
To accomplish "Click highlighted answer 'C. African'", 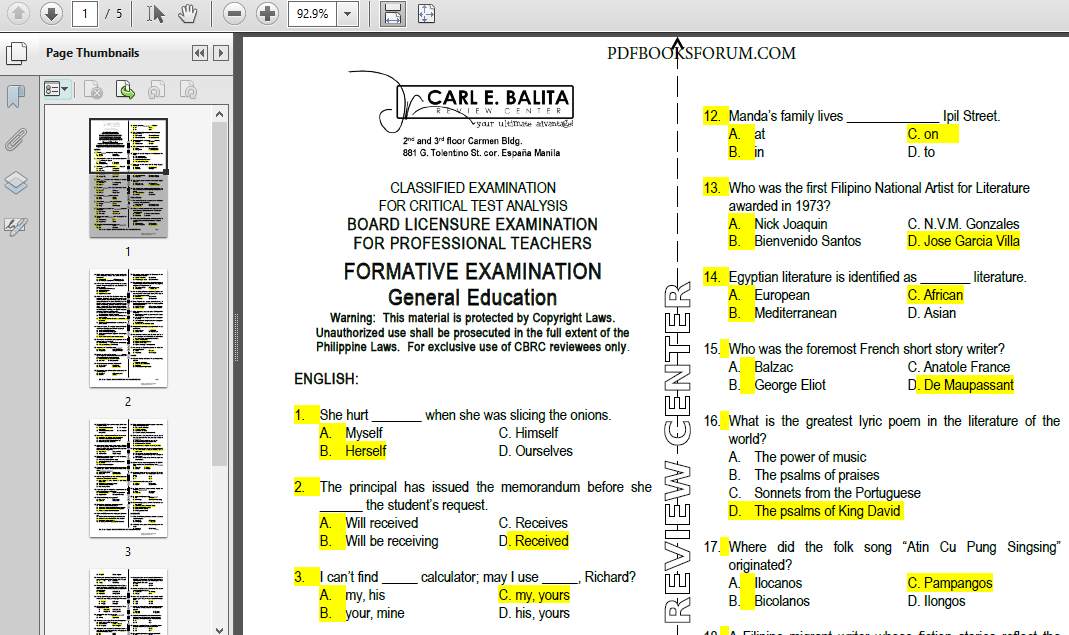I will (935, 295).
